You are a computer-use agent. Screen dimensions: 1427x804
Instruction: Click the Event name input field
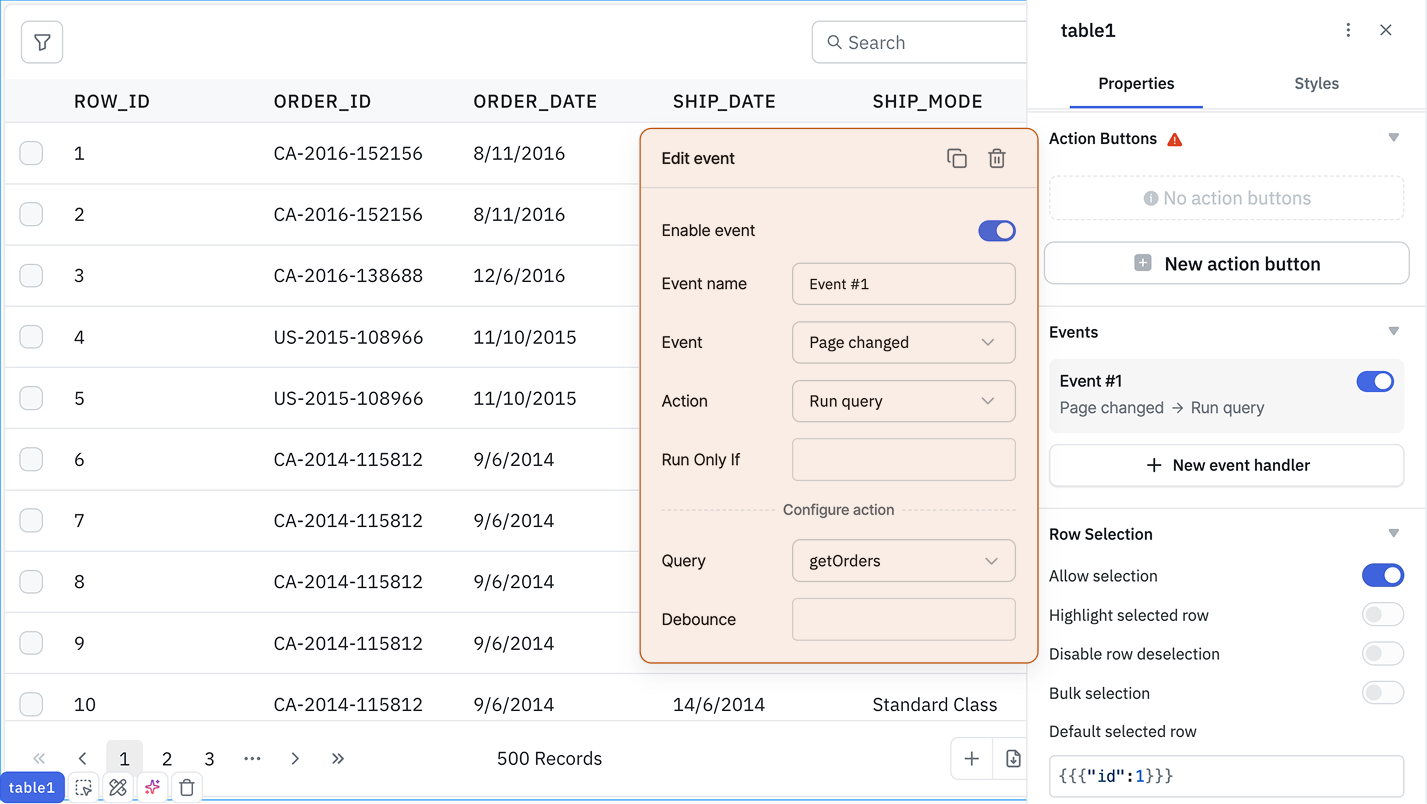pos(904,284)
